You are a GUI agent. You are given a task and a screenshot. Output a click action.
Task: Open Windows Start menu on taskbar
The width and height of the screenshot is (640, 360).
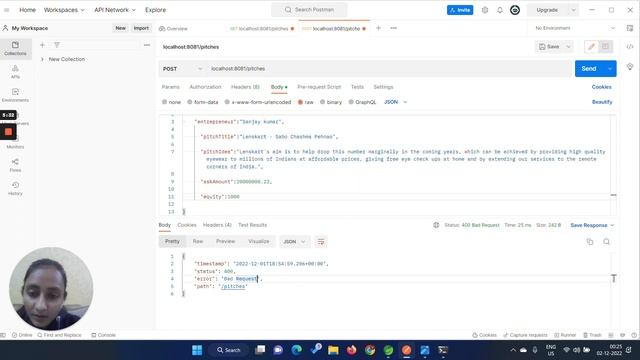[x=197, y=350]
